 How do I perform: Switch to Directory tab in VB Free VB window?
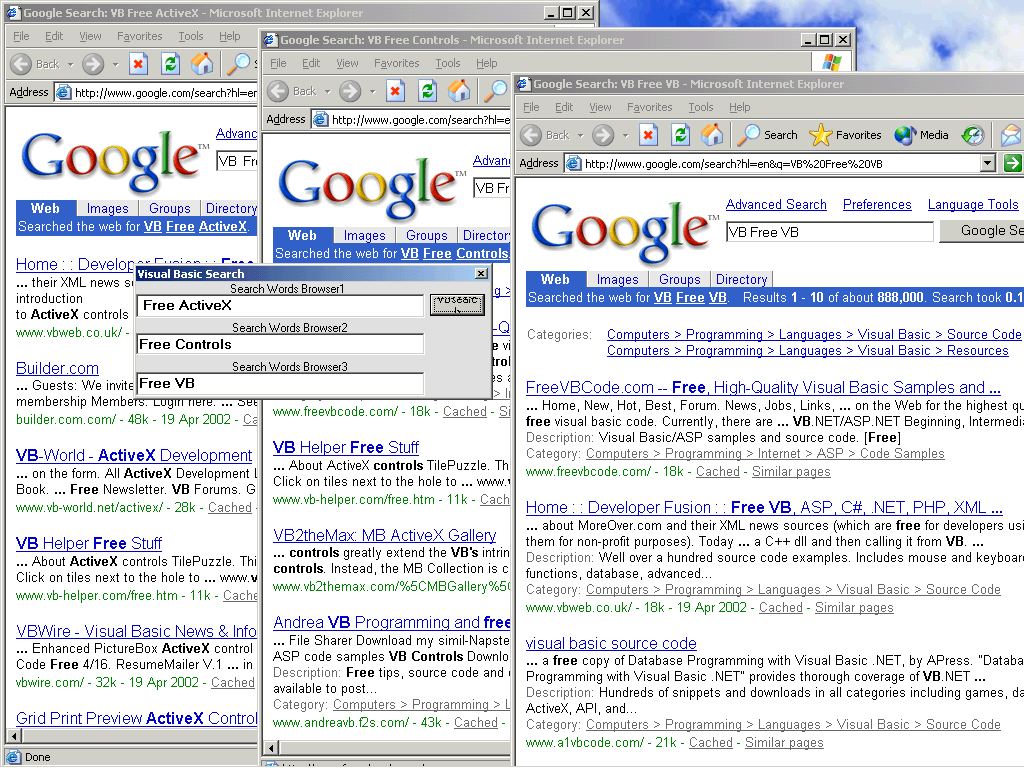coord(741,280)
